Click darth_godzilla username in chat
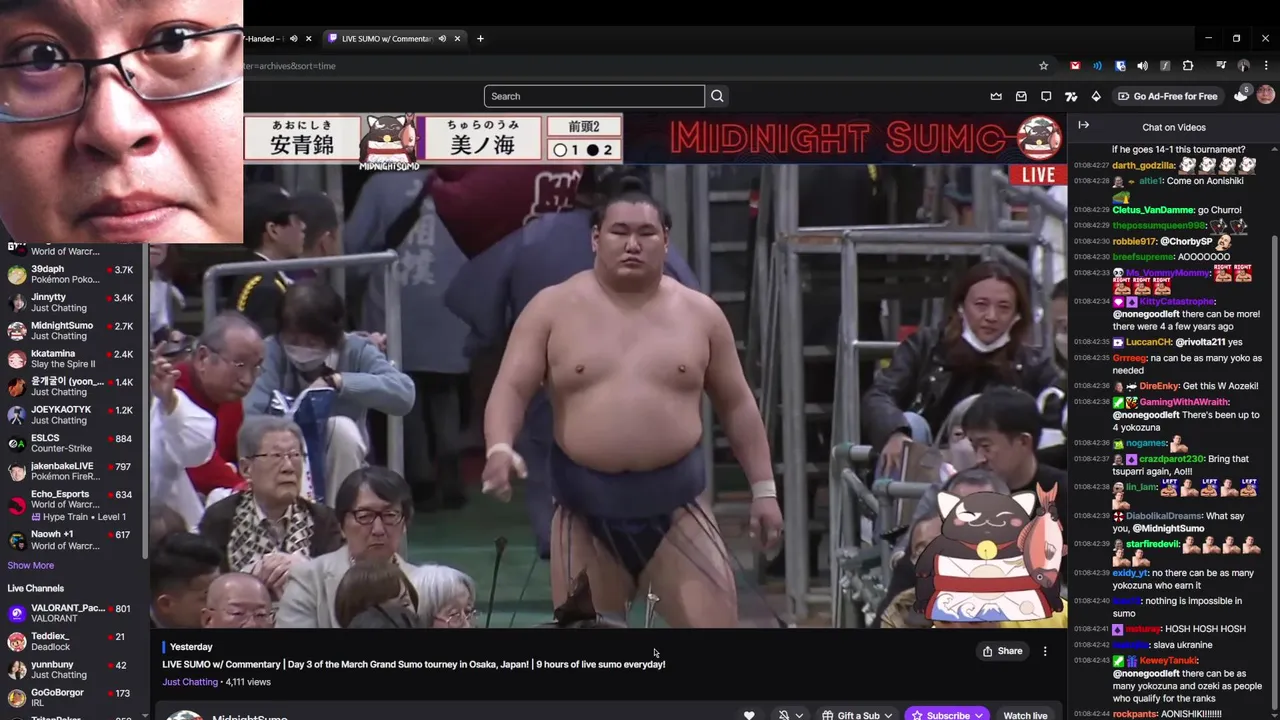1280x720 pixels. point(1143,166)
